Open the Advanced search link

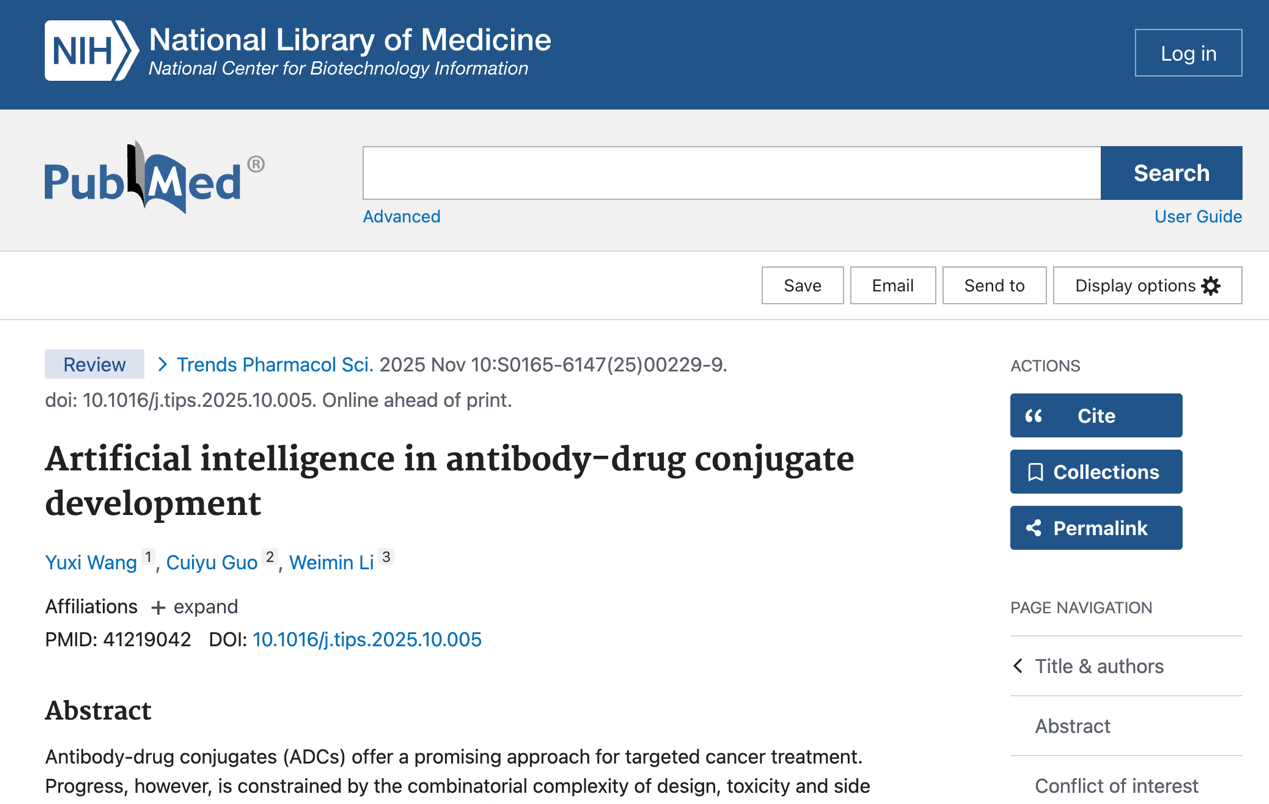(x=401, y=217)
